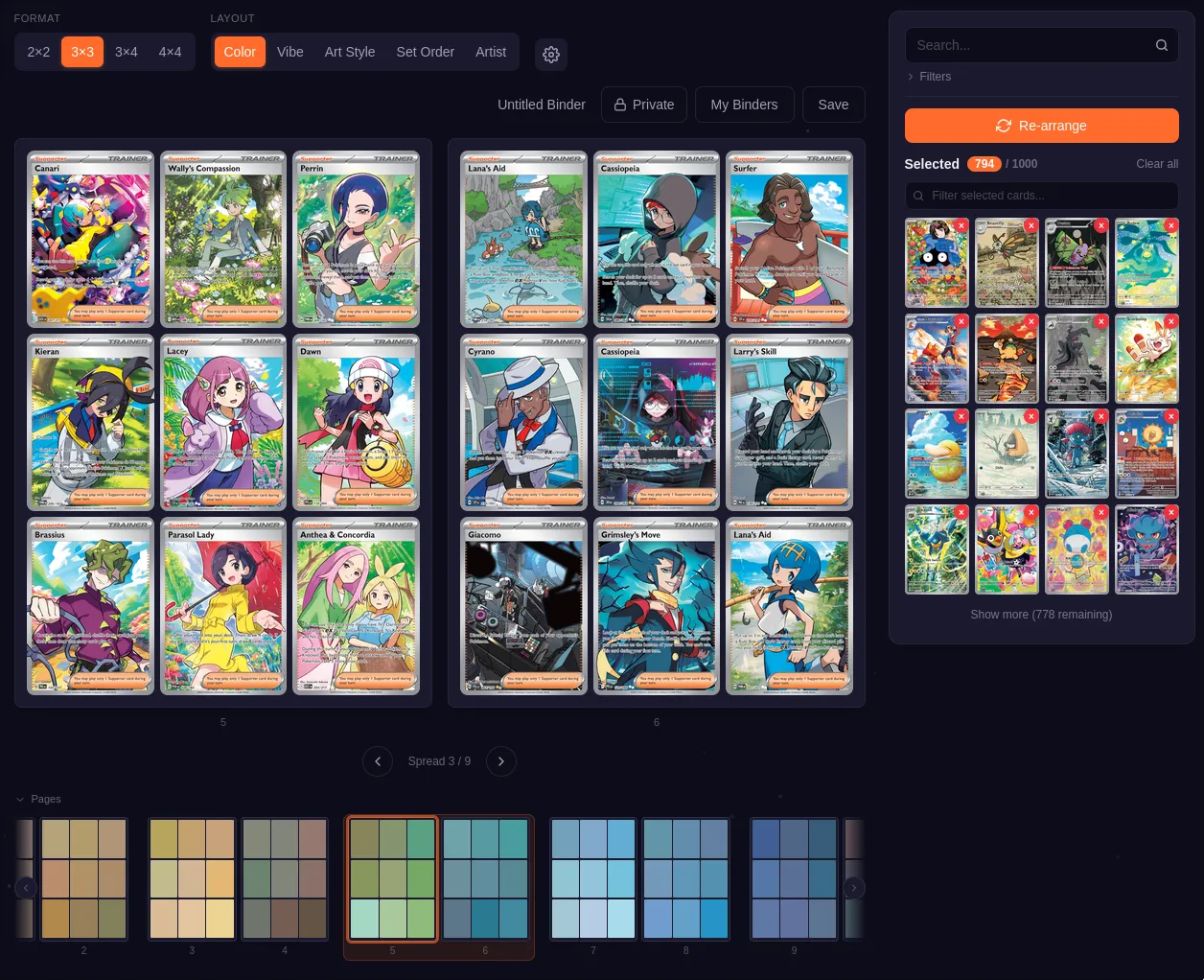Select the Parasol Lady card
This screenshot has width=1204, height=980.
click(223, 606)
